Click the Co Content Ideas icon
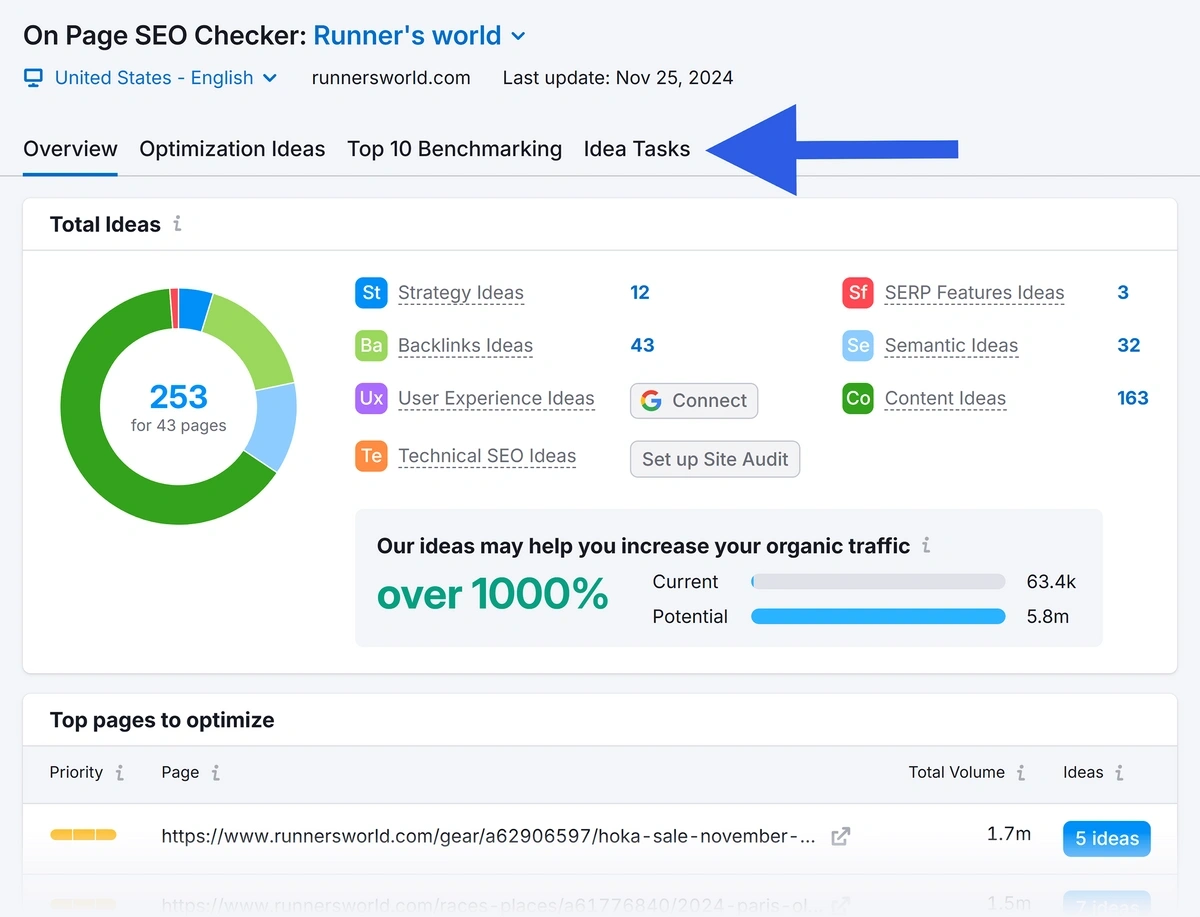Screen dimensions: 1200x917 pyautogui.click(x=858, y=398)
